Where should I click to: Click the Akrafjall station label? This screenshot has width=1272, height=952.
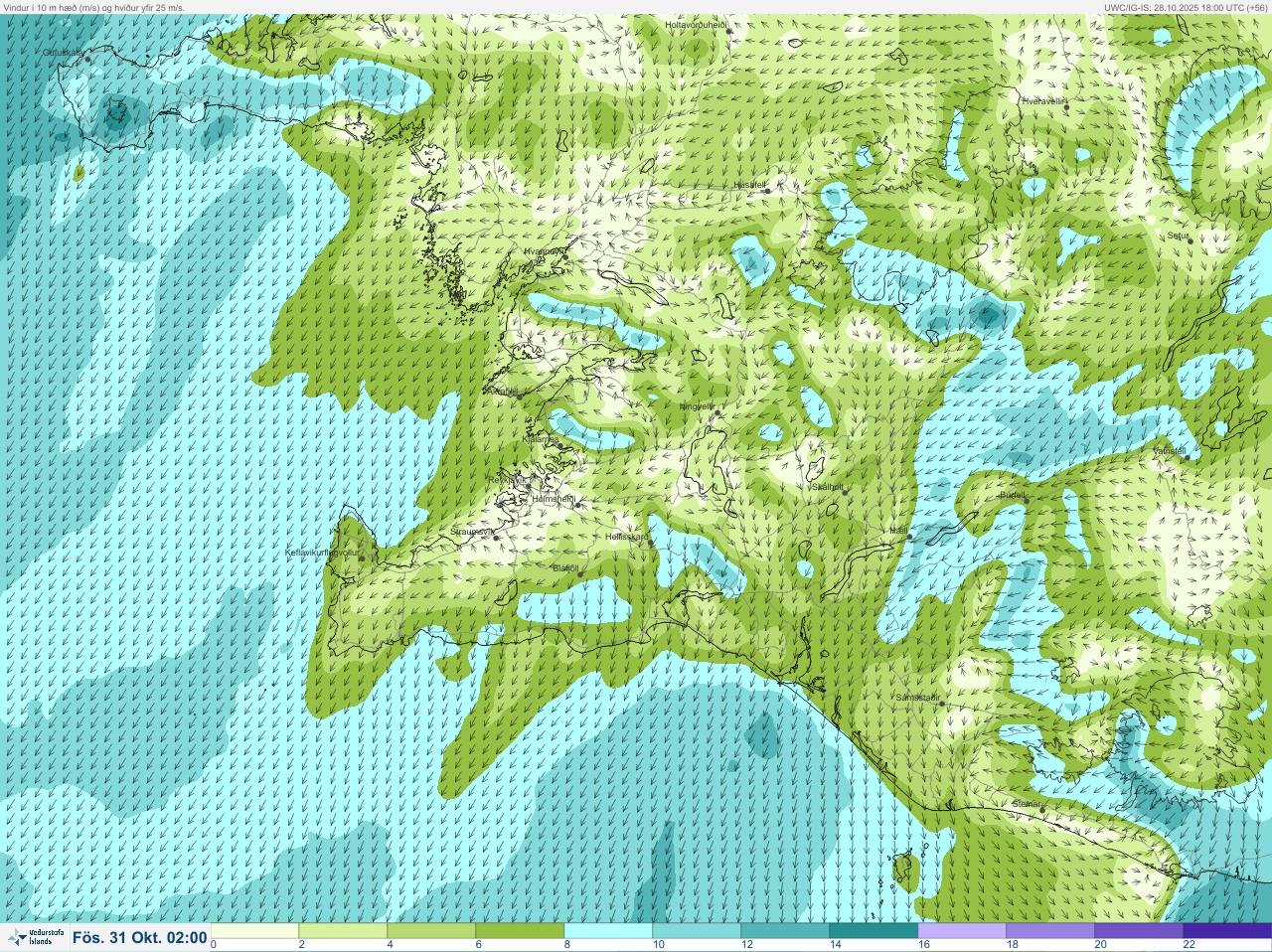point(504,392)
